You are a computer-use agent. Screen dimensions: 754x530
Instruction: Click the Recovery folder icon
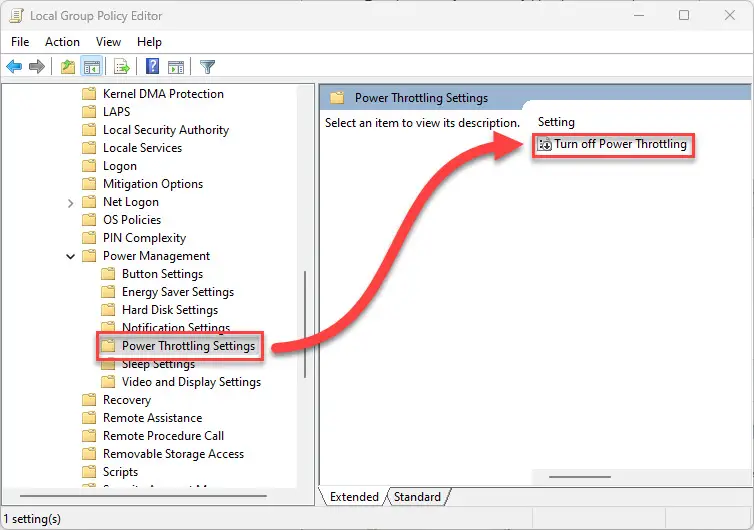(x=89, y=400)
